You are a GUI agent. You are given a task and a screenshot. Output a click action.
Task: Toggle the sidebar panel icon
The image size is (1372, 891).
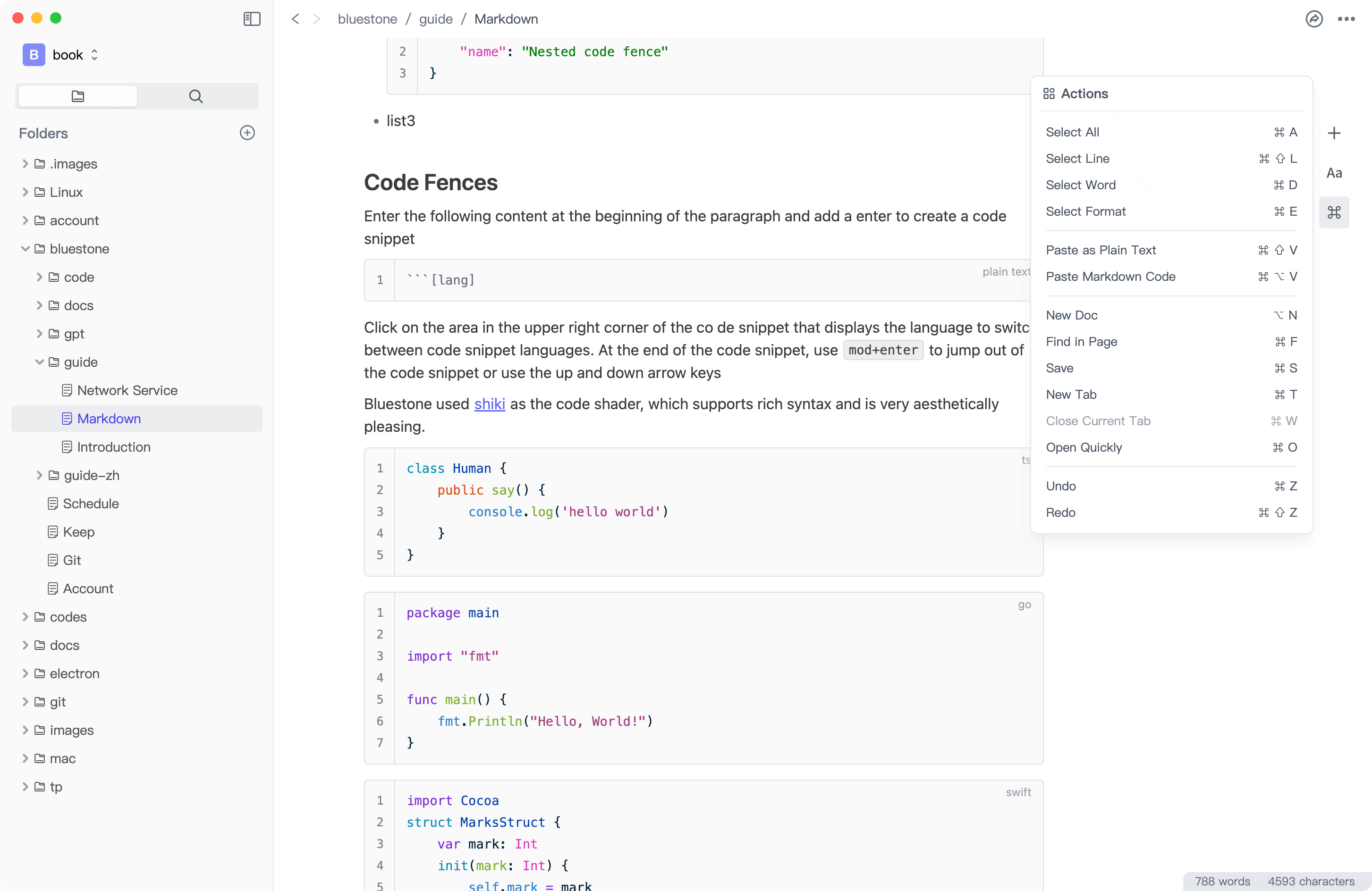click(252, 19)
